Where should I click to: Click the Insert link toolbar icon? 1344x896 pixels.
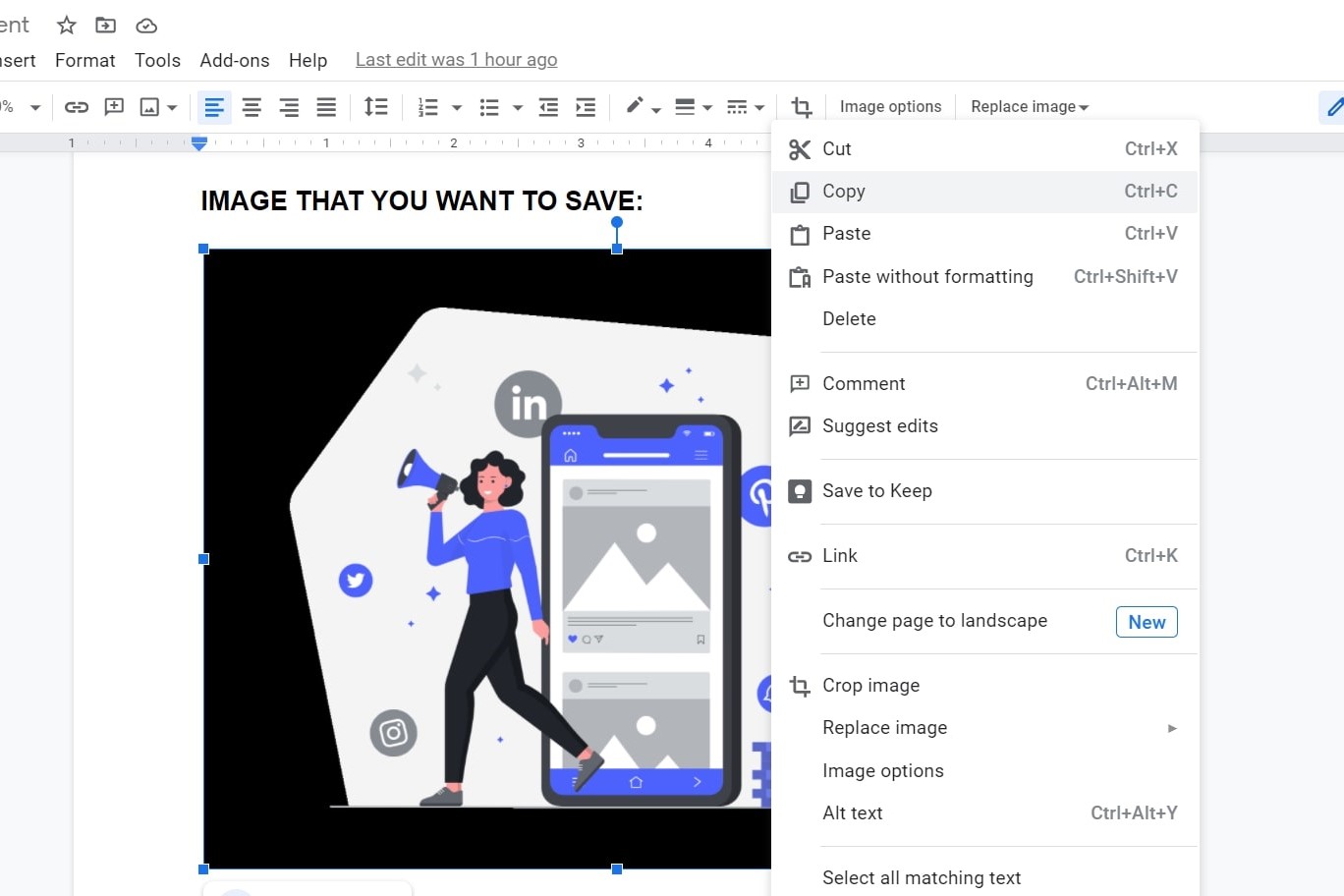77,107
